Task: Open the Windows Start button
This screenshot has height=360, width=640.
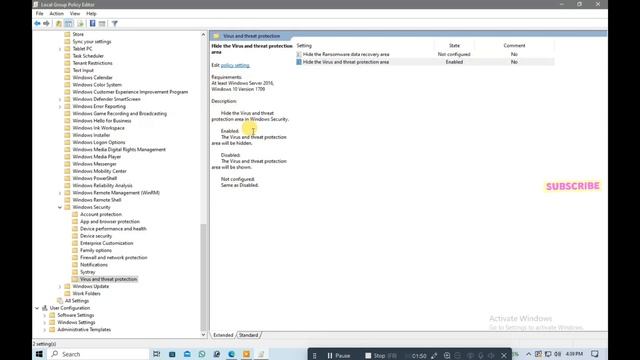Action: pos(39,354)
